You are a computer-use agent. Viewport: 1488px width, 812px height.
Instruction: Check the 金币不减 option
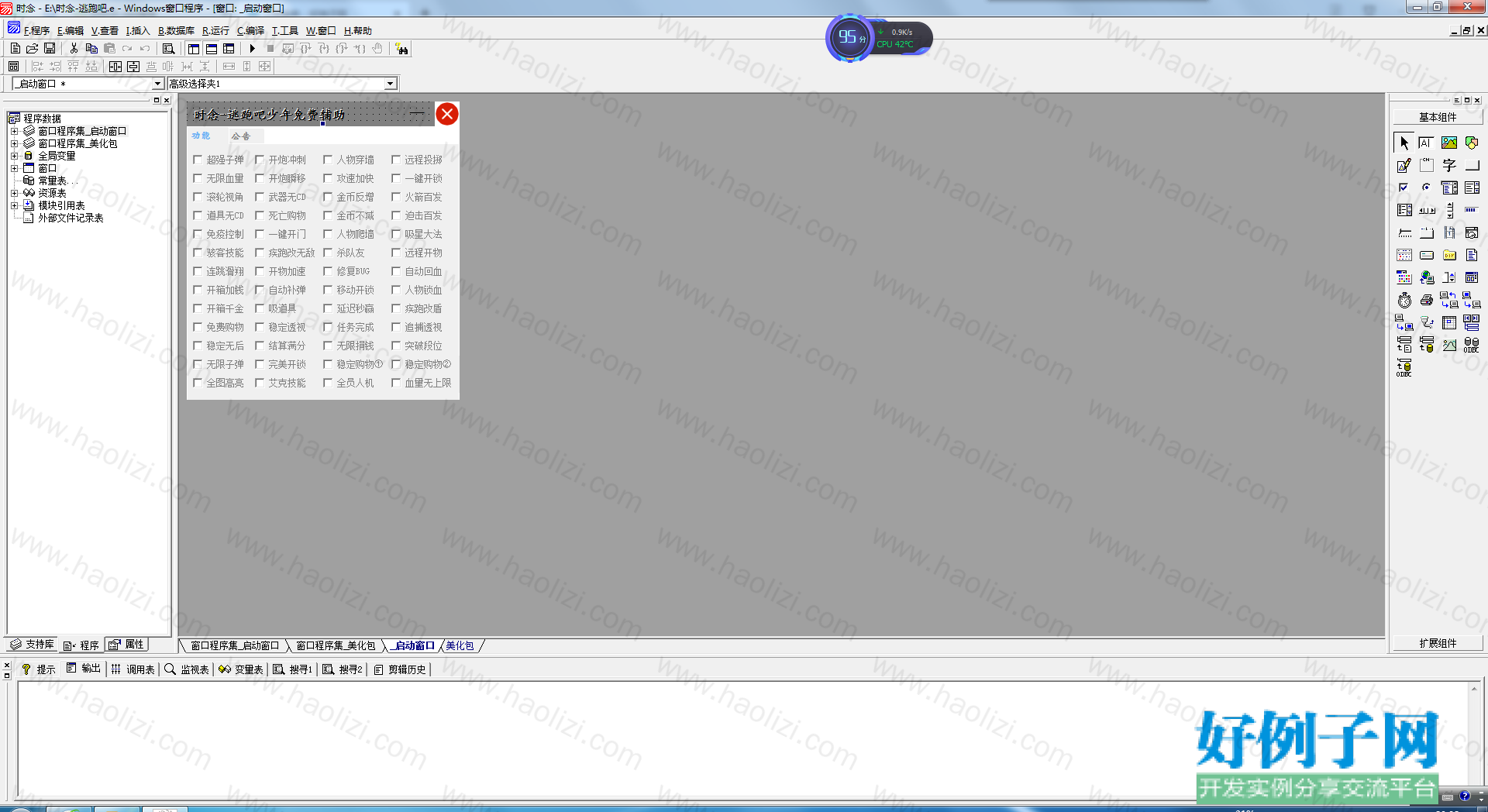point(328,215)
